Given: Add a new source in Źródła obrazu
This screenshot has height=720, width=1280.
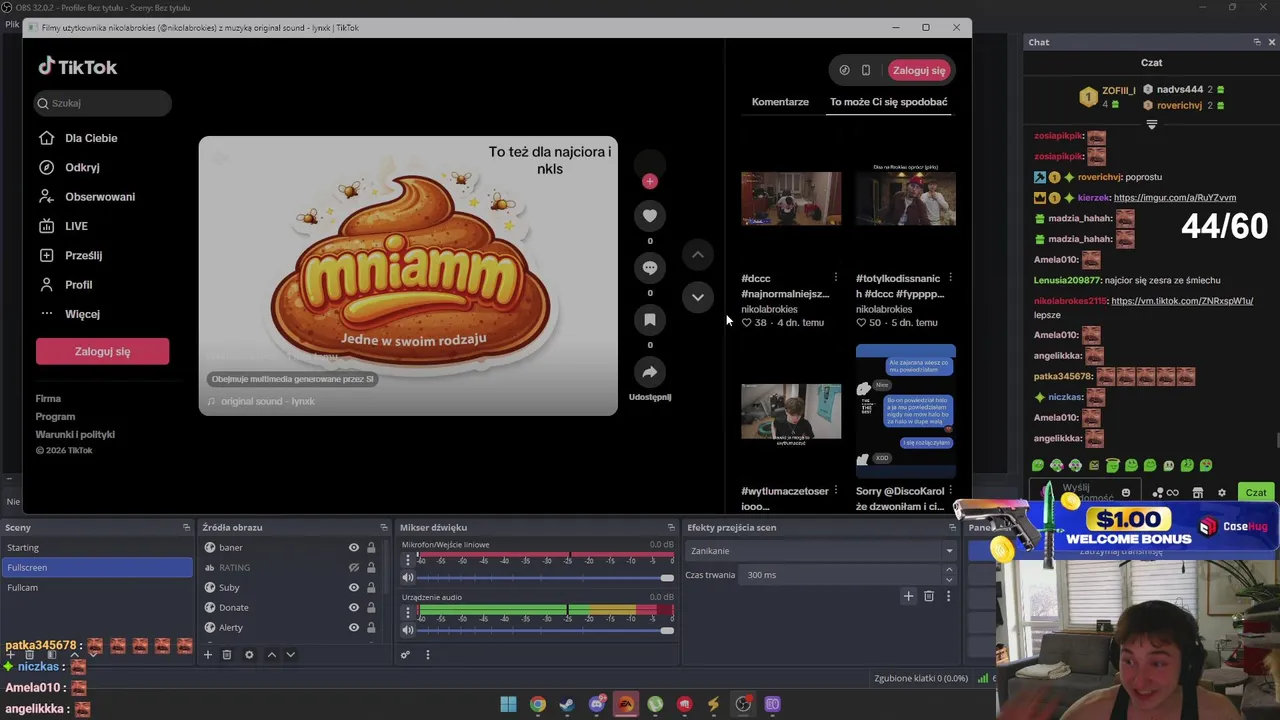Looking at the screenshot, I should click(x=208, y=655).
